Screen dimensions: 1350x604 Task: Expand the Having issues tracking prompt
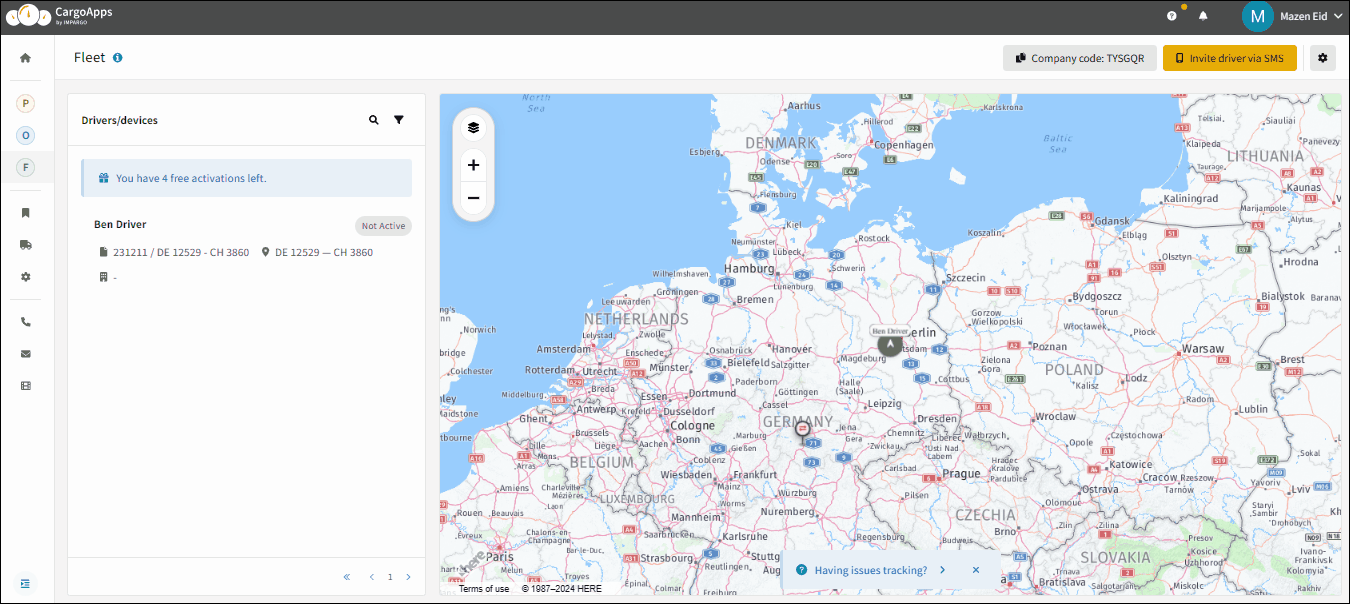942,570
